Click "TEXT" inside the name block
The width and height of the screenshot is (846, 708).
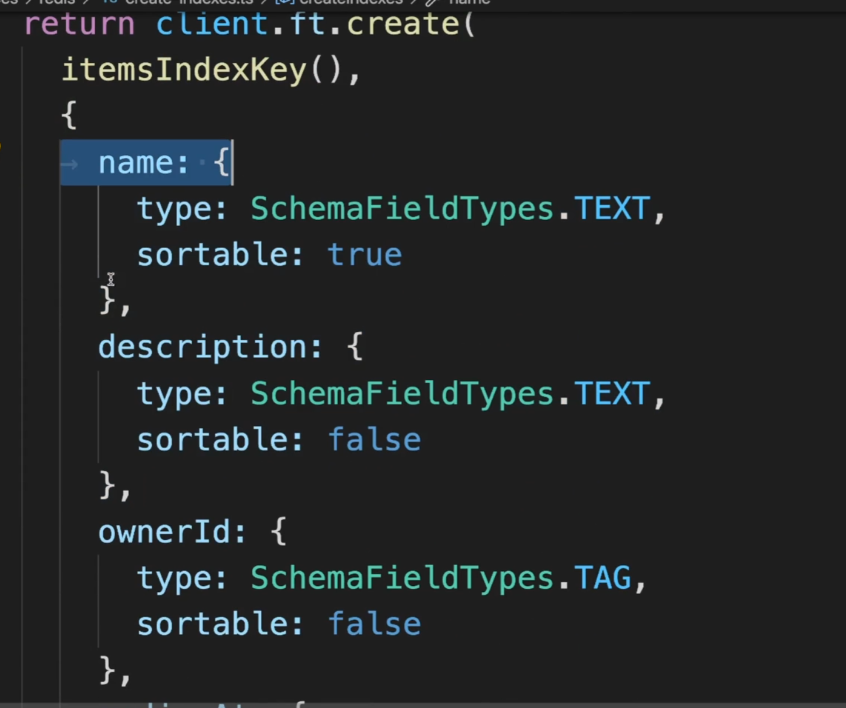(x=612, y=209)
